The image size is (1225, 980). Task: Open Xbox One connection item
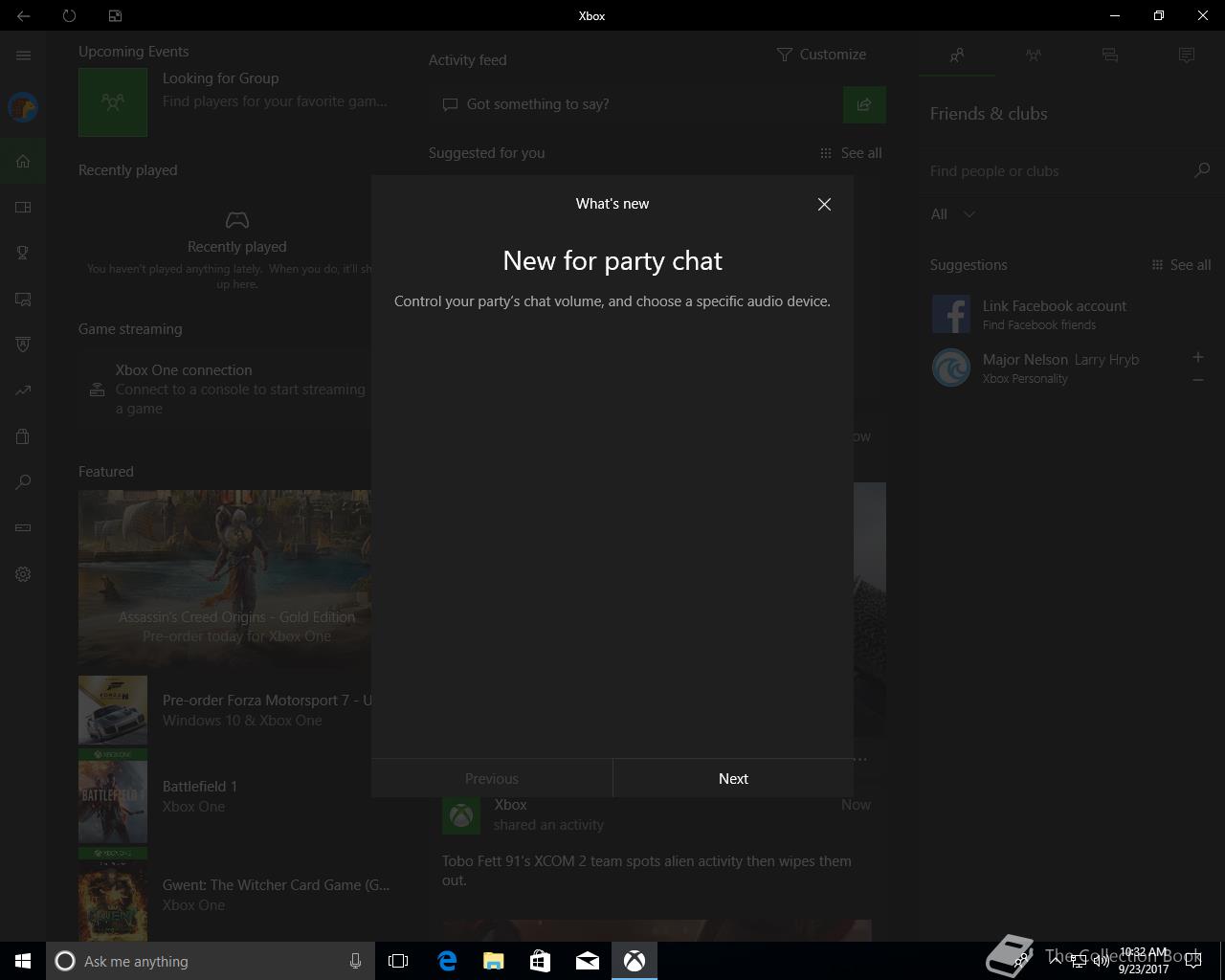[228, 389]
